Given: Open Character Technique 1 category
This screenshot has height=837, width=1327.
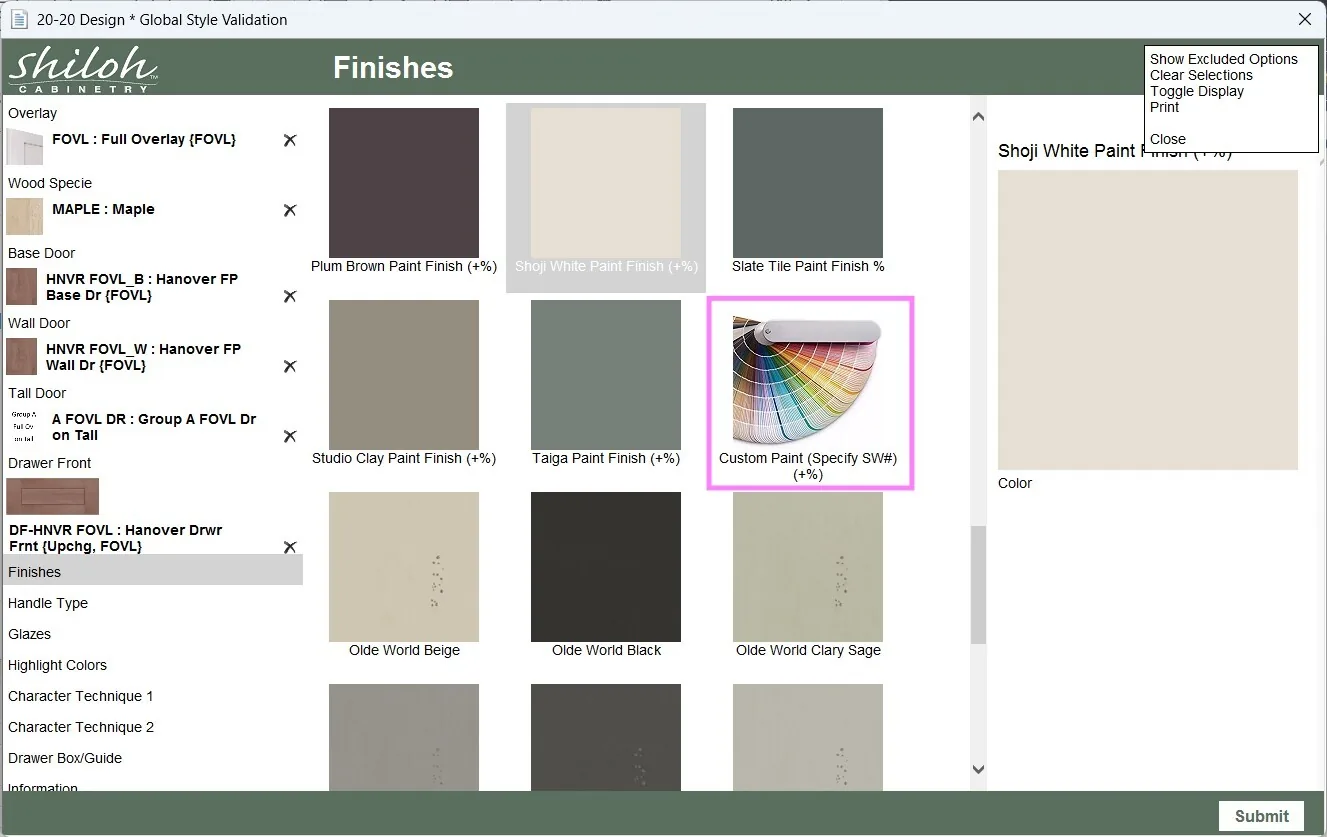Looking at the screenshot, I should [x=81, y=696].
